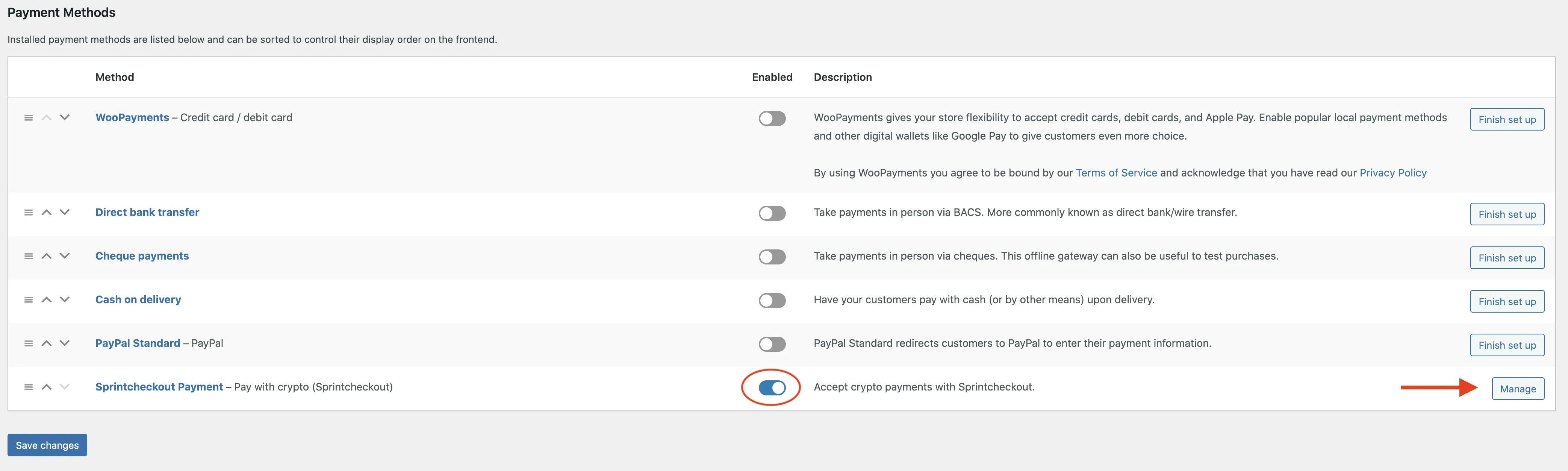Image resolution: width=1568 pixels, height=471 pixels.
Task: Open the Privacy Policy link
Action: coord(1393,172)
